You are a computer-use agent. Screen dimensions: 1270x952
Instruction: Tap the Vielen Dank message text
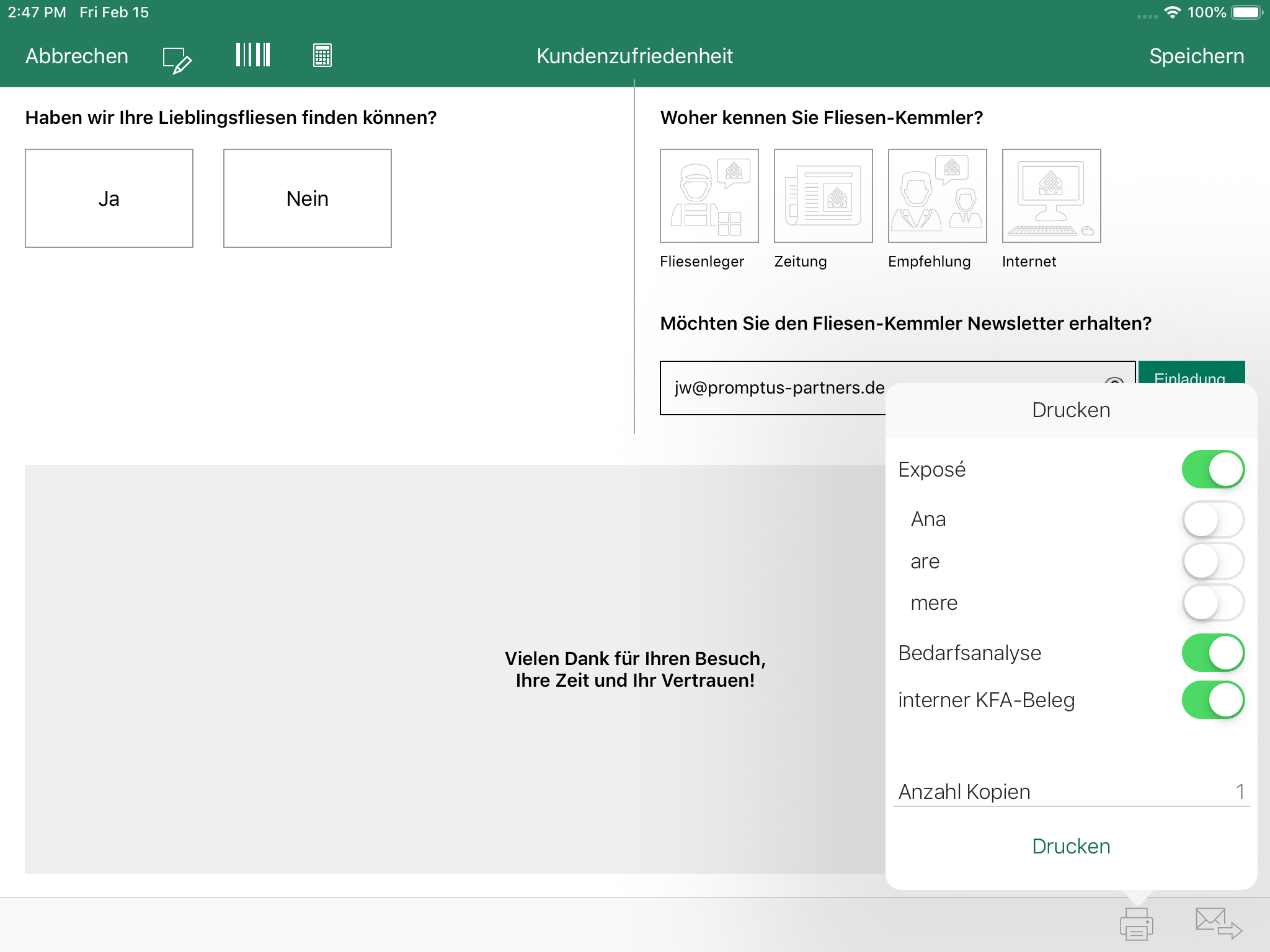click(635, 669)
